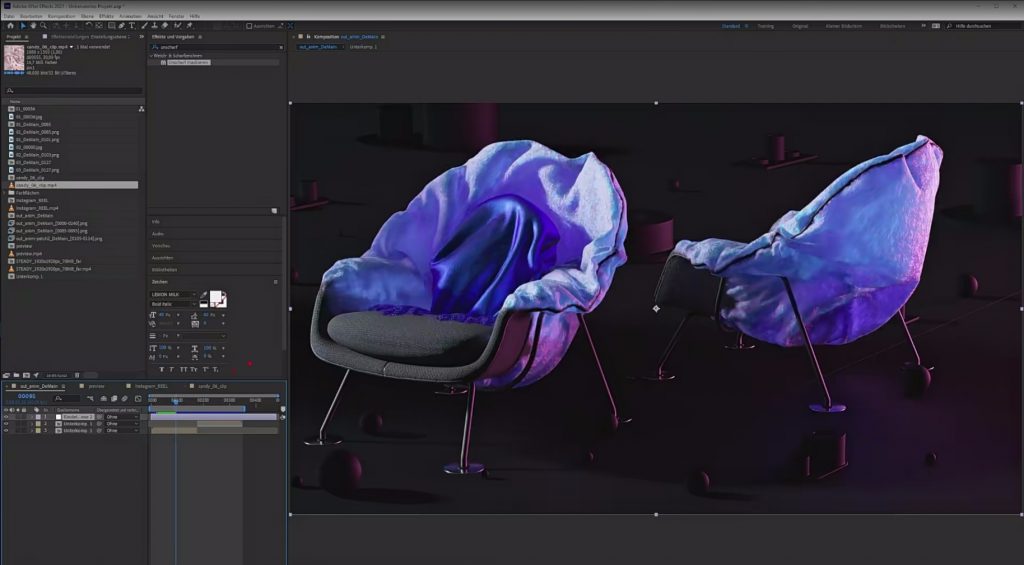Screen dimensions: 1024x565
Task: Select the Puppet Pin tool
Action: coord(189,26)
